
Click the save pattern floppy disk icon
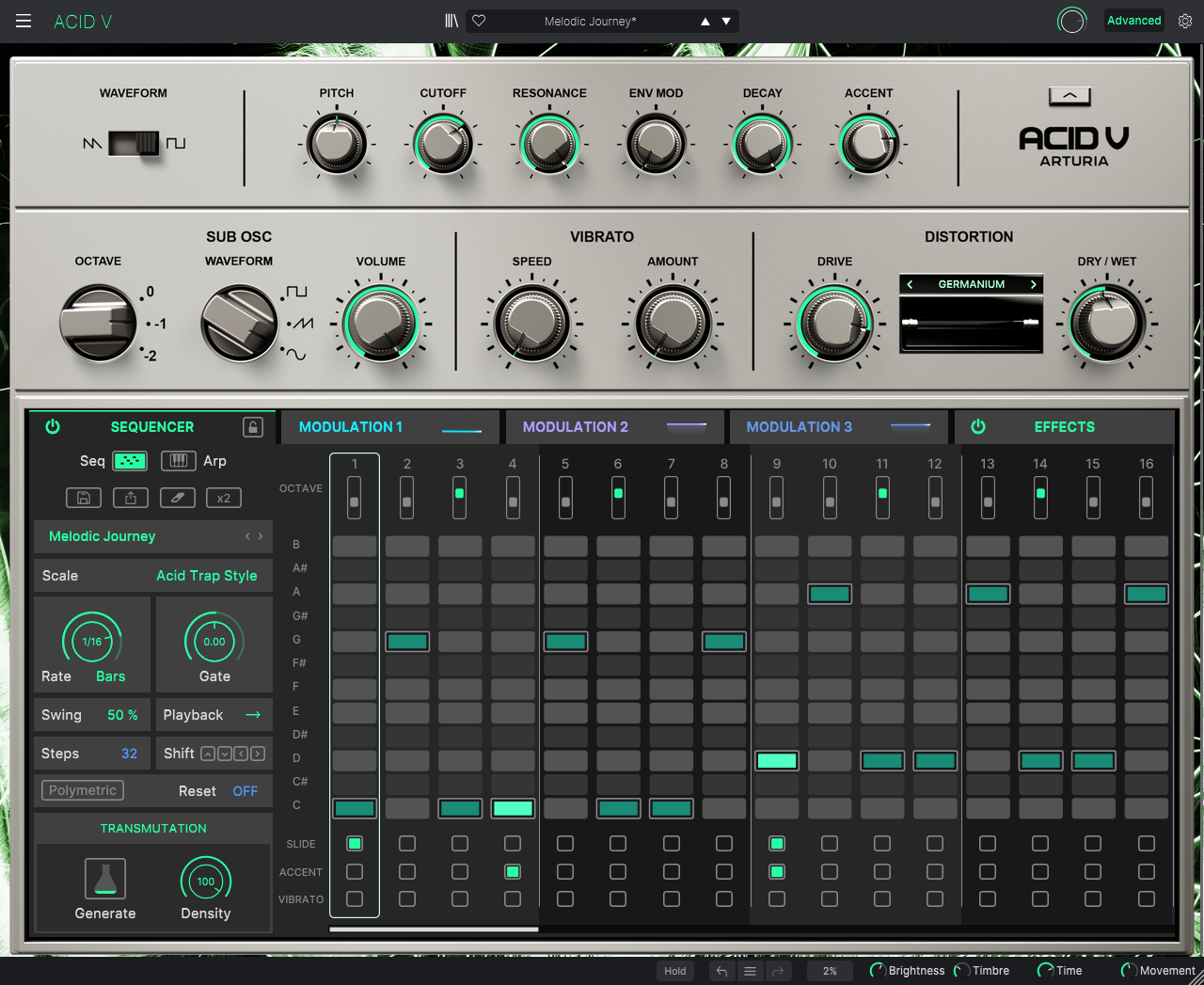pyautogui.click(x=84, y=498)
